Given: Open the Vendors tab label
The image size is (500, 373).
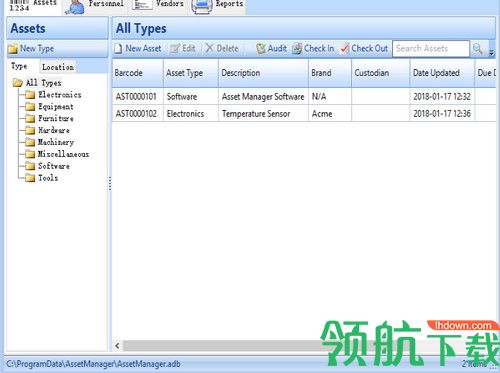Looking at the screenshot, I should tap(170, 4).
